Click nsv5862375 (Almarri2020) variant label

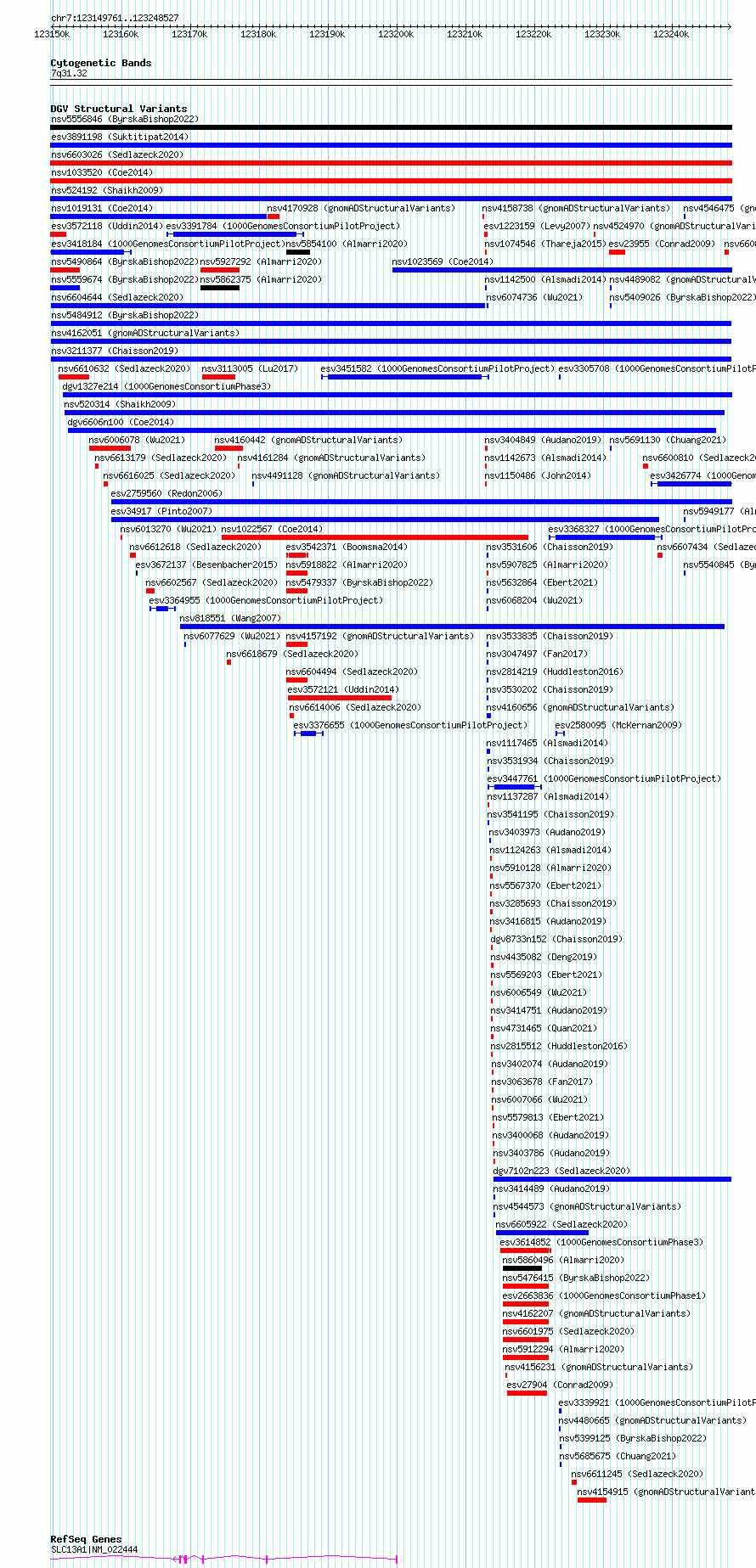[x=261, y=280]
